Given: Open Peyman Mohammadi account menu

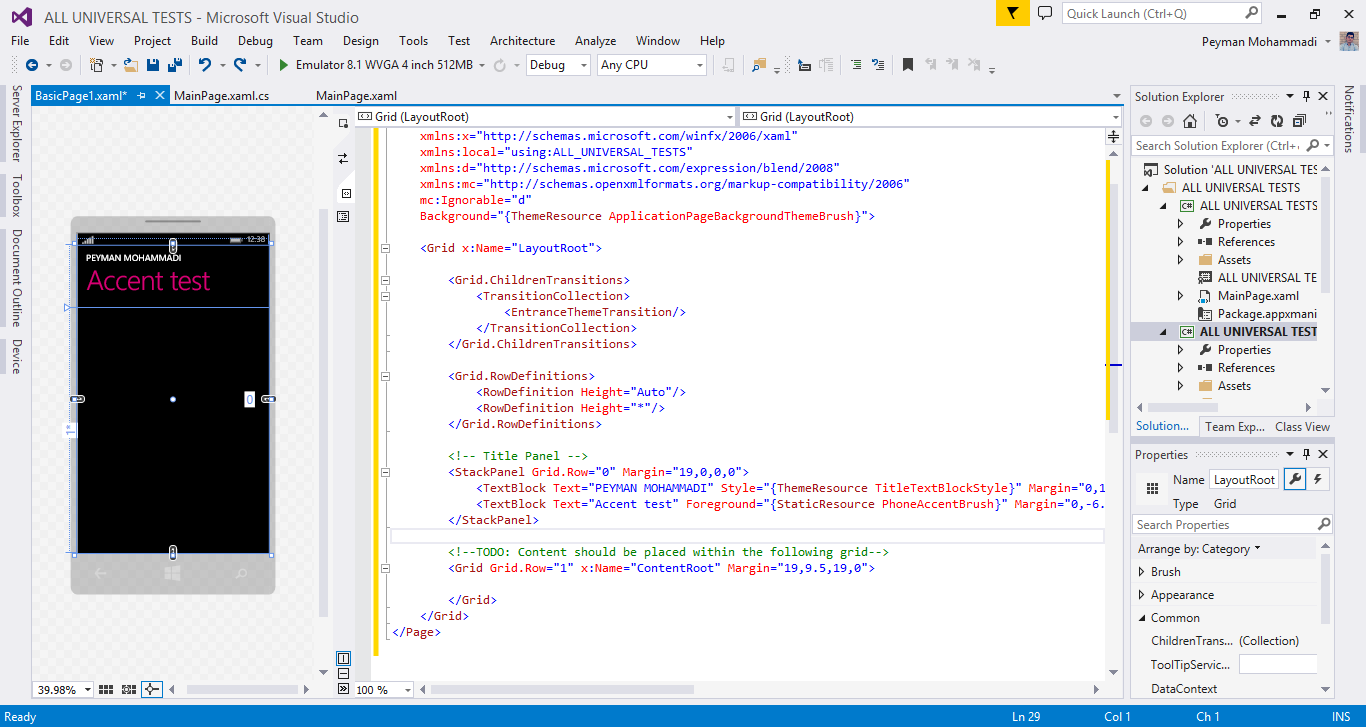Looking at the screenshot, I should 1266,41.
